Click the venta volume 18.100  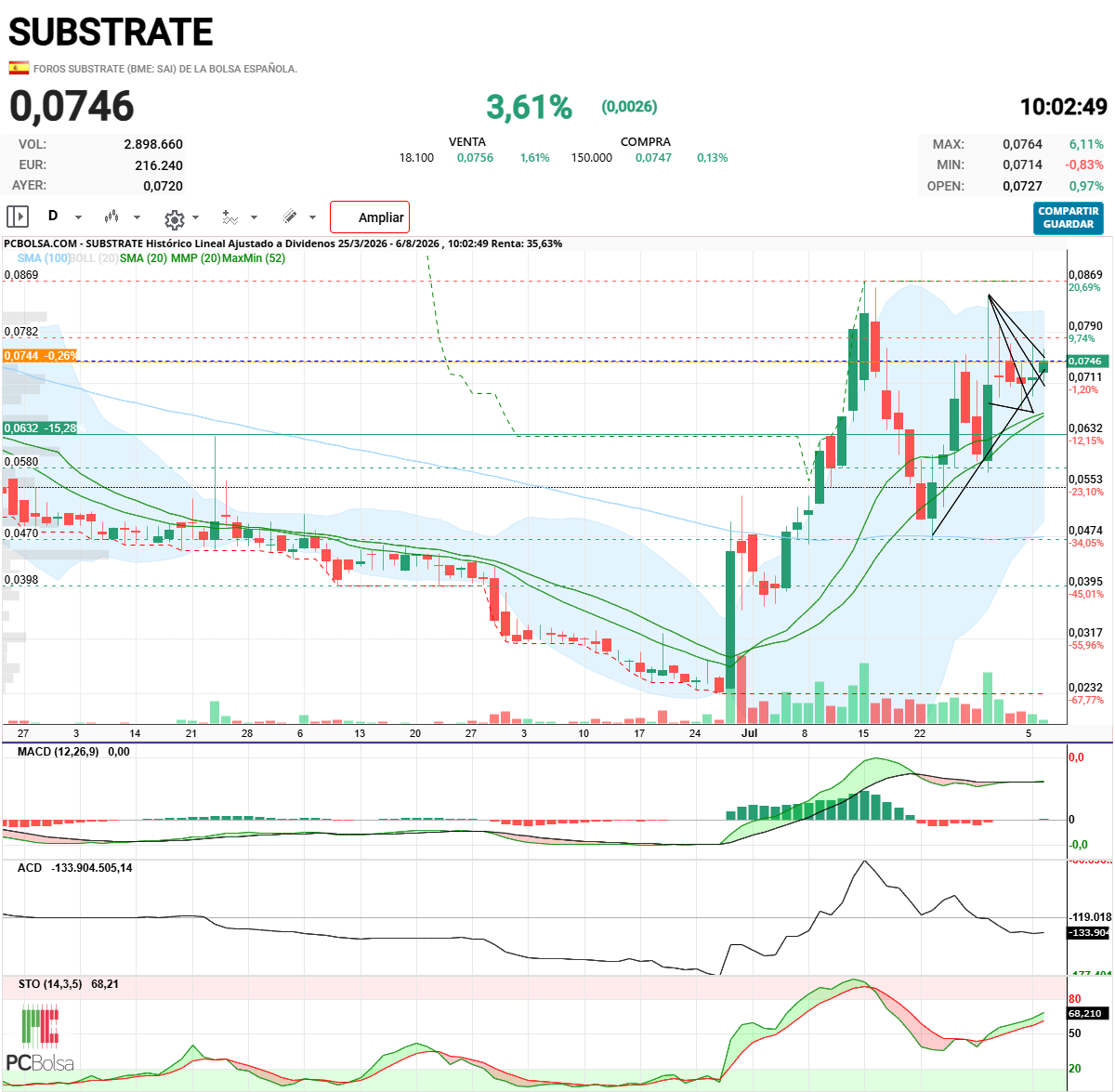pyautogui.click(x=416, y=158)
